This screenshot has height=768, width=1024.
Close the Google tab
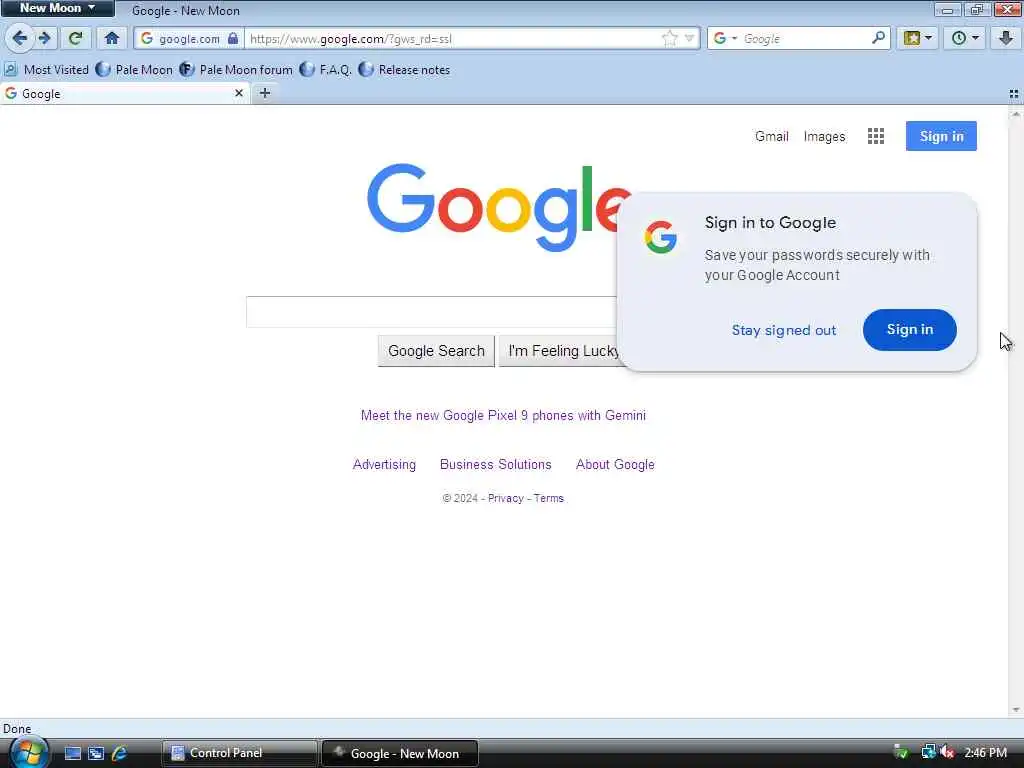click(x=239, y=93)
